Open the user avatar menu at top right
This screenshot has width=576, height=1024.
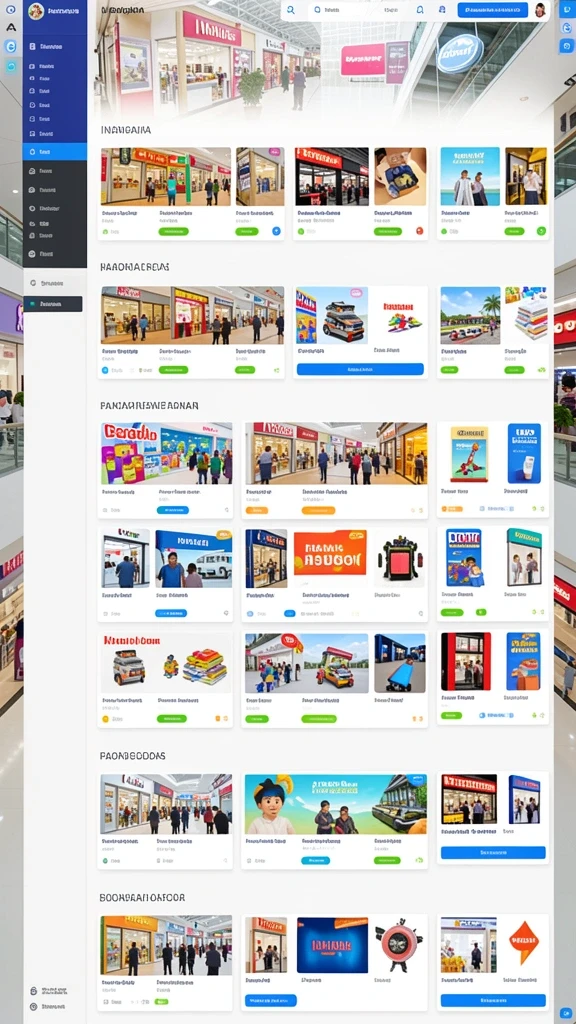click(x=540, y=10)
